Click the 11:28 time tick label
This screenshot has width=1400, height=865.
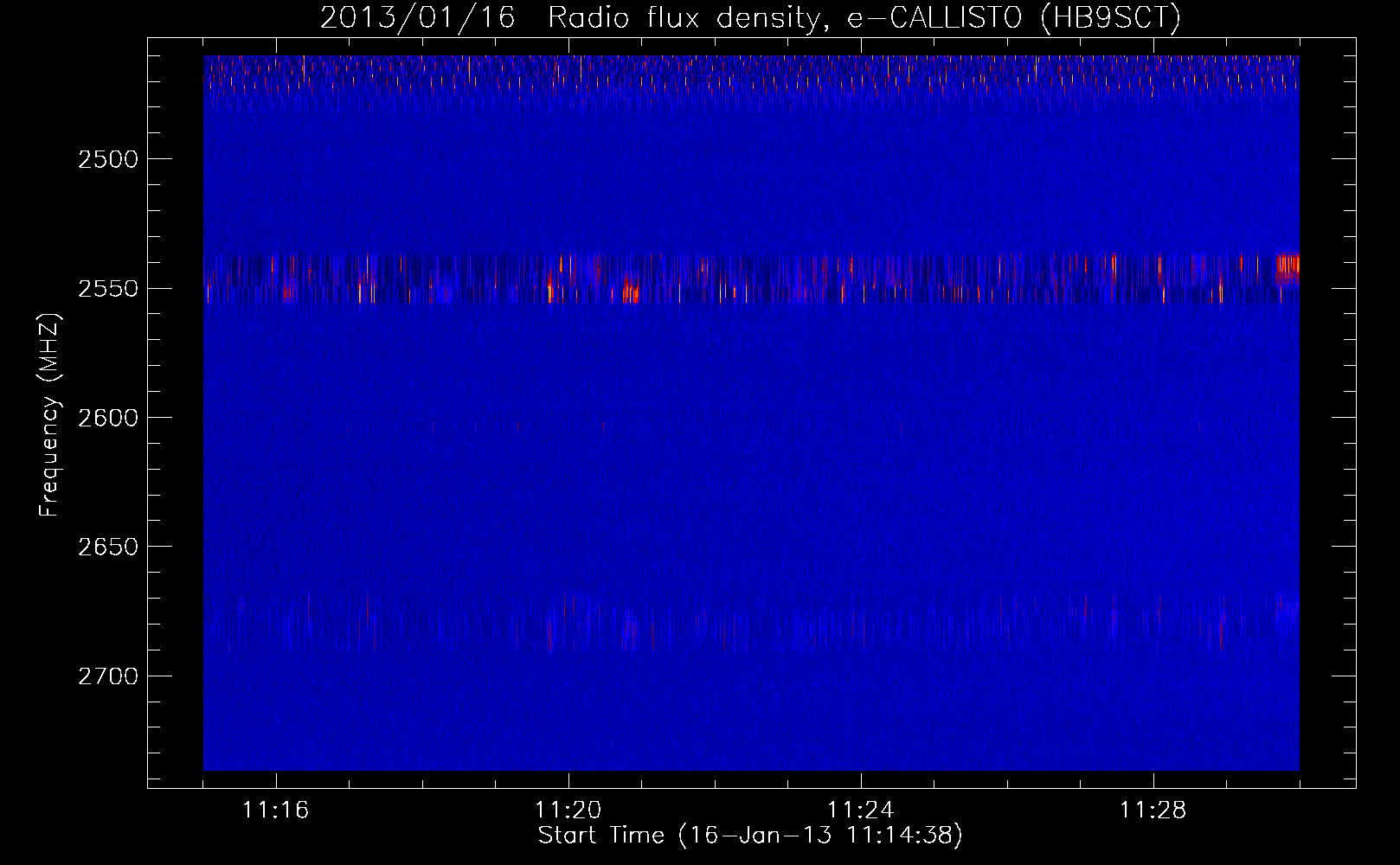pyautogui.click(x=1153, y=811)
